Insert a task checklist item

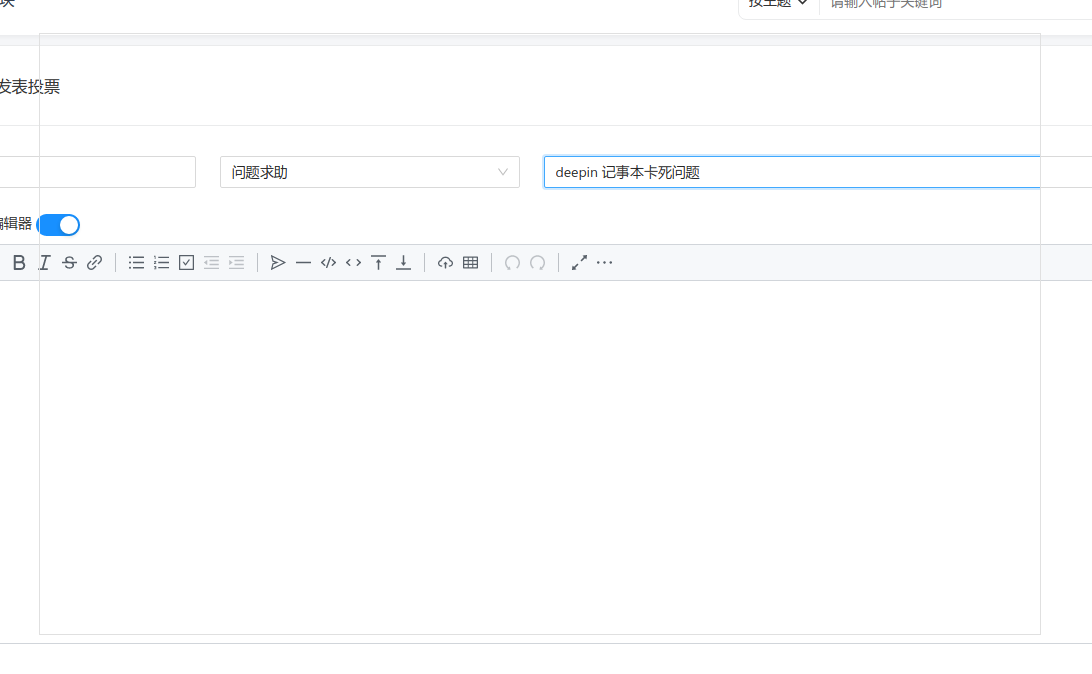click(x=187, y=262)
